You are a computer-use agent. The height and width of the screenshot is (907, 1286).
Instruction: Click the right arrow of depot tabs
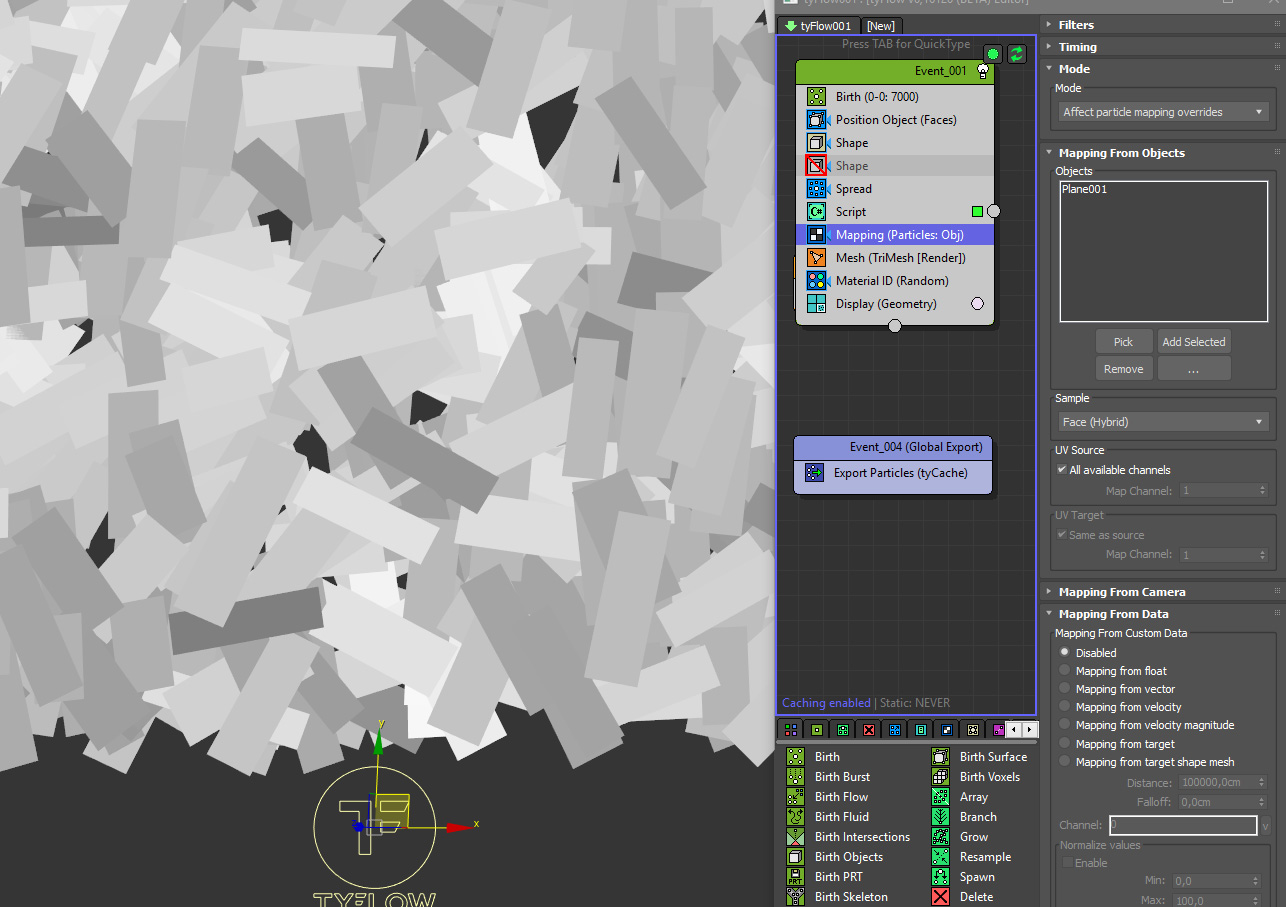(x=1030, y=730)
